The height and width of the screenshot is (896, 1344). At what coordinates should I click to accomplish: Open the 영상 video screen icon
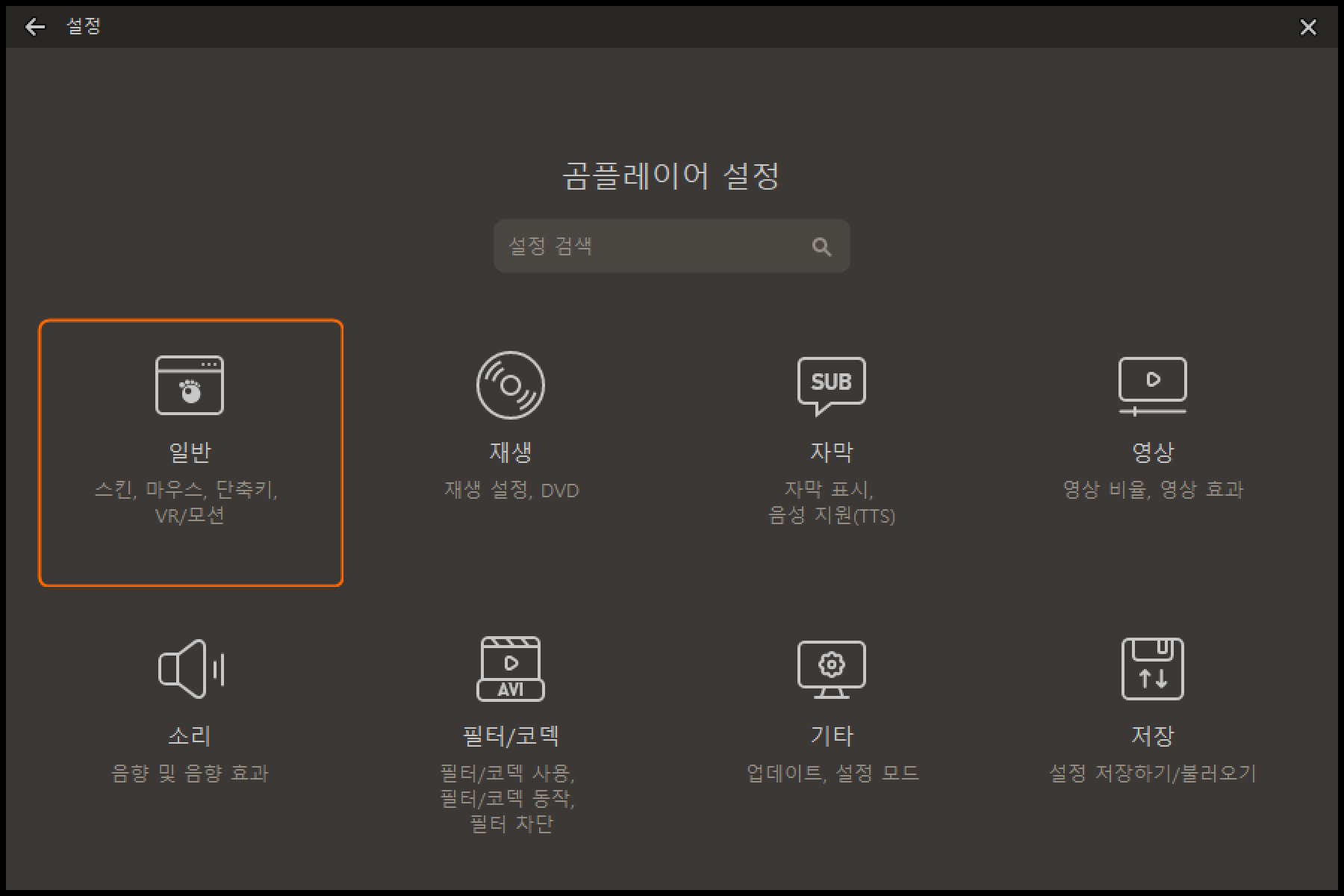click(1152, 386)
